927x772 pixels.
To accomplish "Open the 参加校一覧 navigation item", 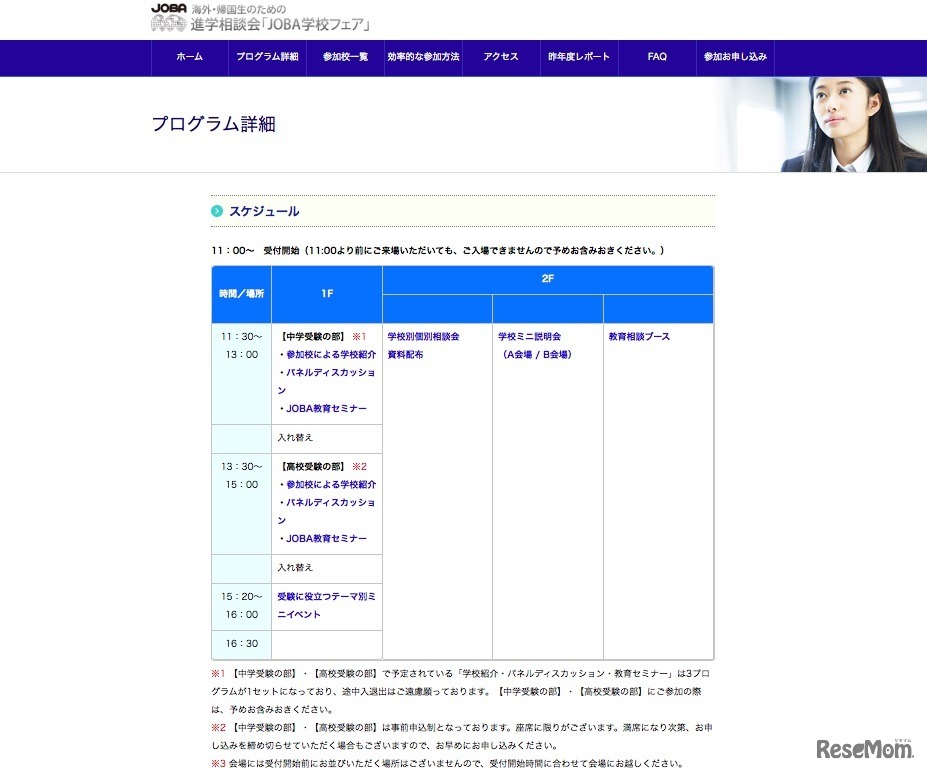I will point(344,58).
